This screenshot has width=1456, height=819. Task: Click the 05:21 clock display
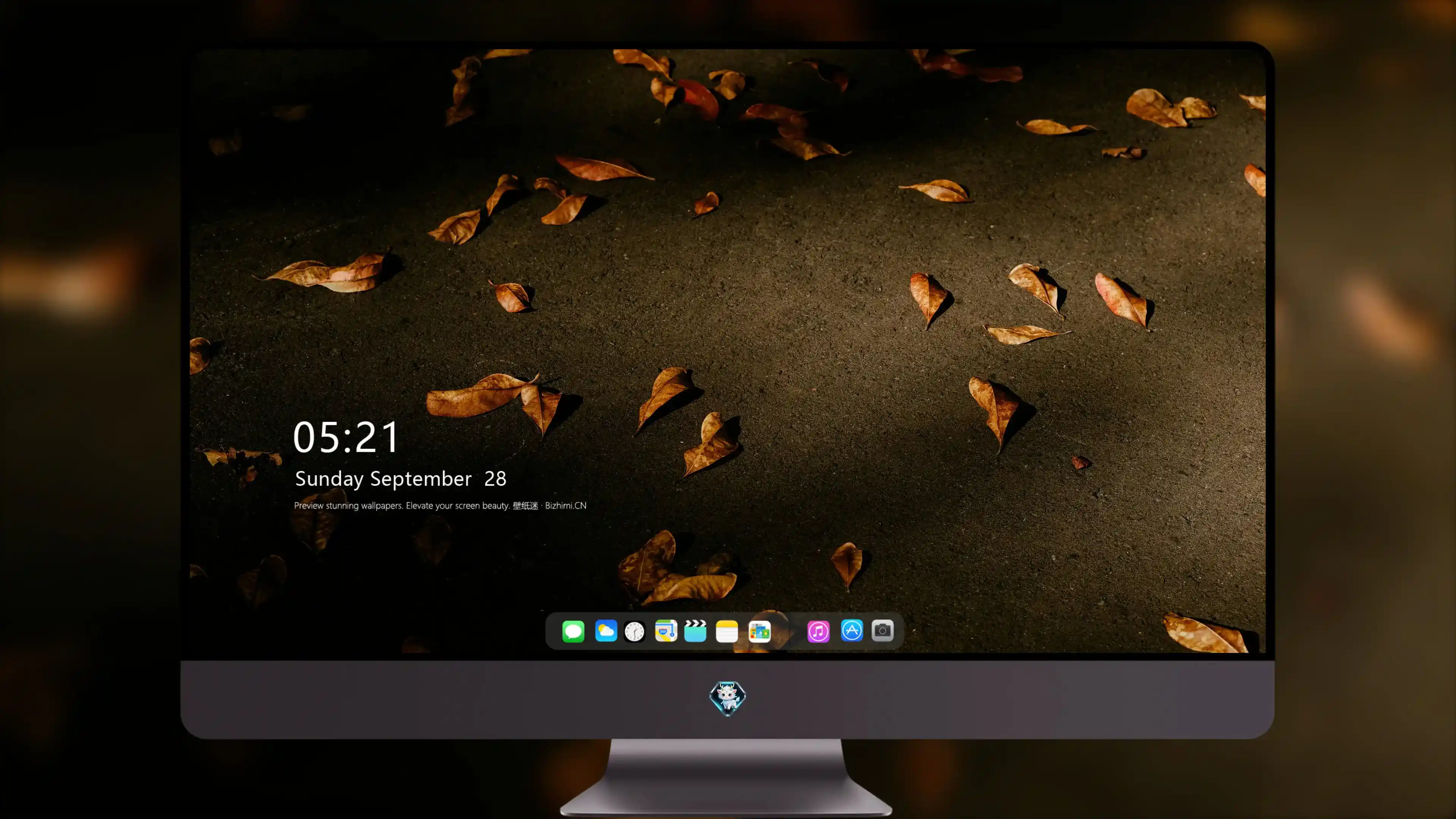point(346,437)
